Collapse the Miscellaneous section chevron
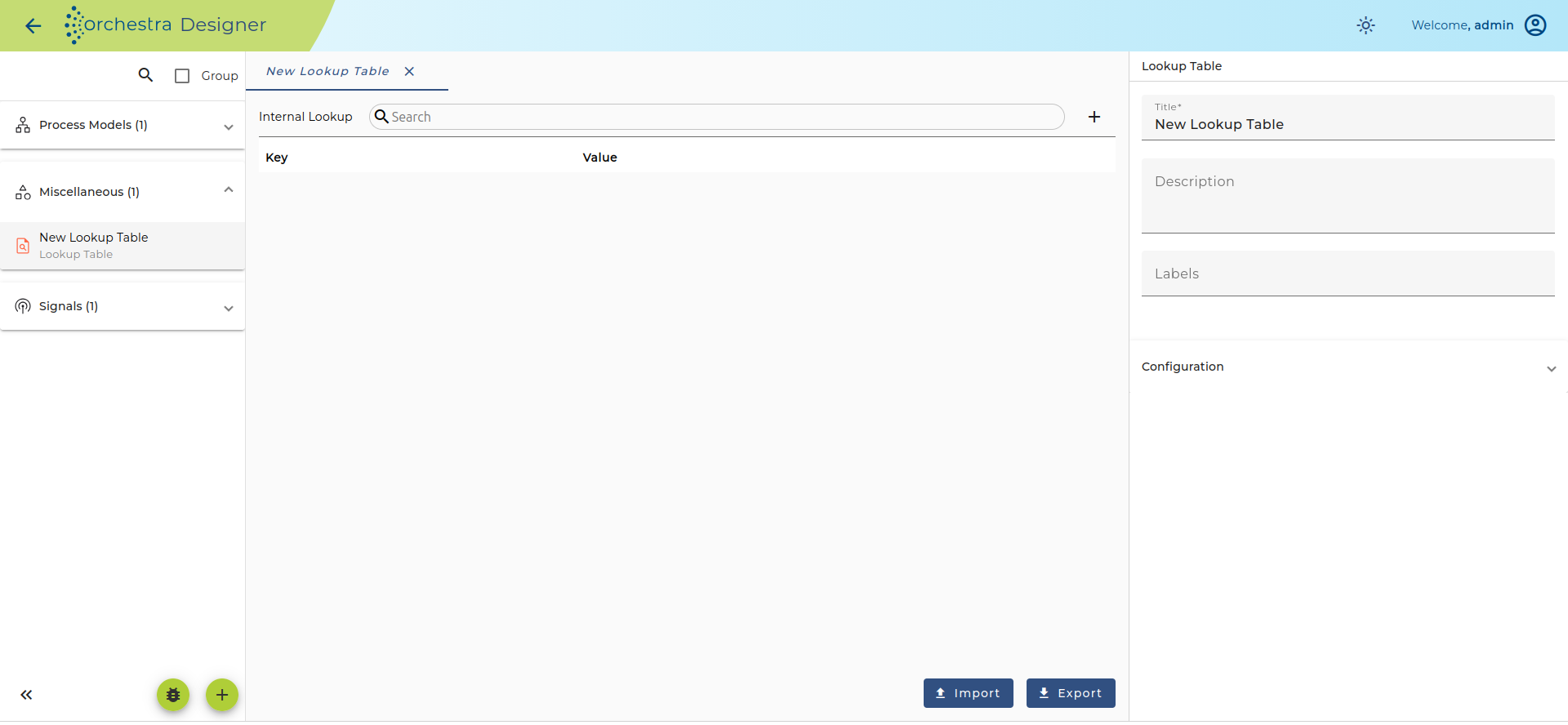This screenshot has width=1568, height=725. [x=229, y=190]
